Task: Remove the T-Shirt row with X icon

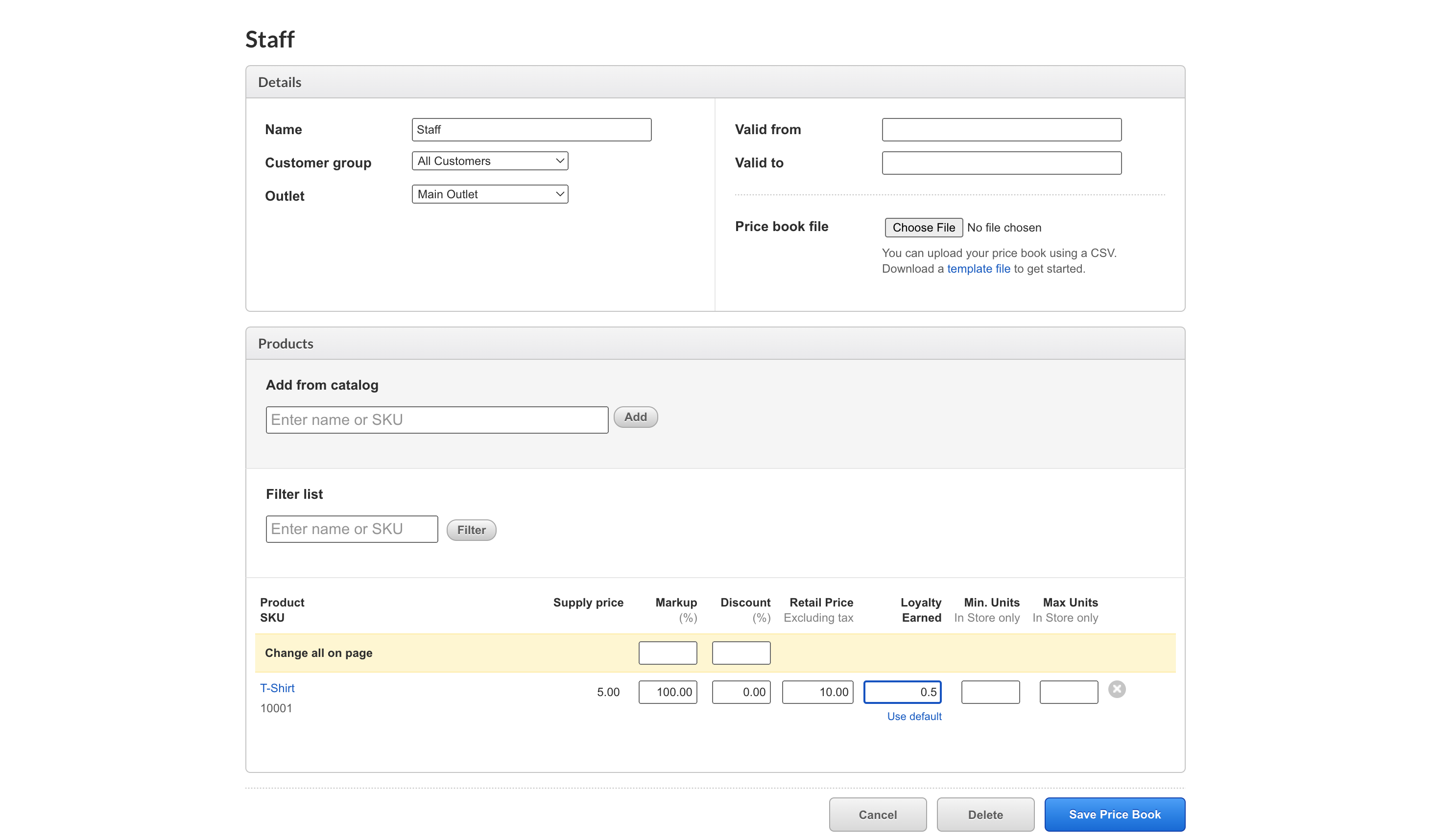Action: (x=1117, y=689)
